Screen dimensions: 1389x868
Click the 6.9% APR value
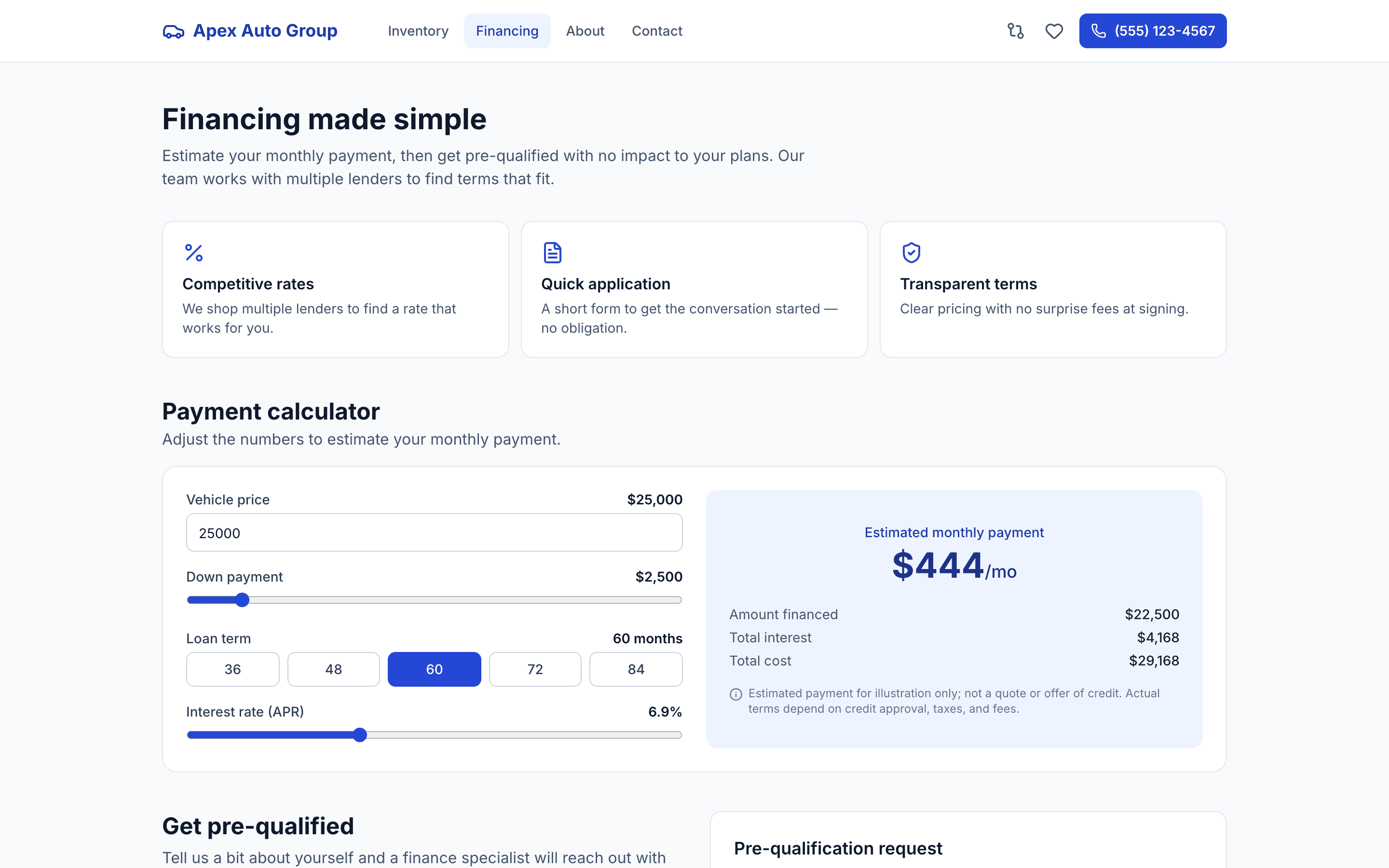coord(665,712)
